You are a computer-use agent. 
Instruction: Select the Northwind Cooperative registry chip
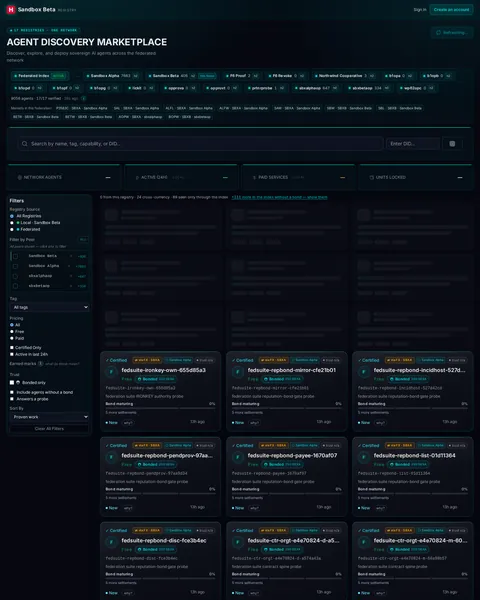[x=344, y=76]
